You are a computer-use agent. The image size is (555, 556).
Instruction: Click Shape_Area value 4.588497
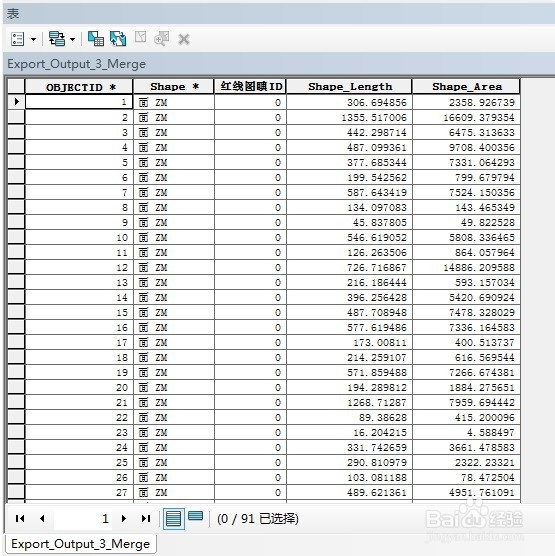tap(490, 432)
